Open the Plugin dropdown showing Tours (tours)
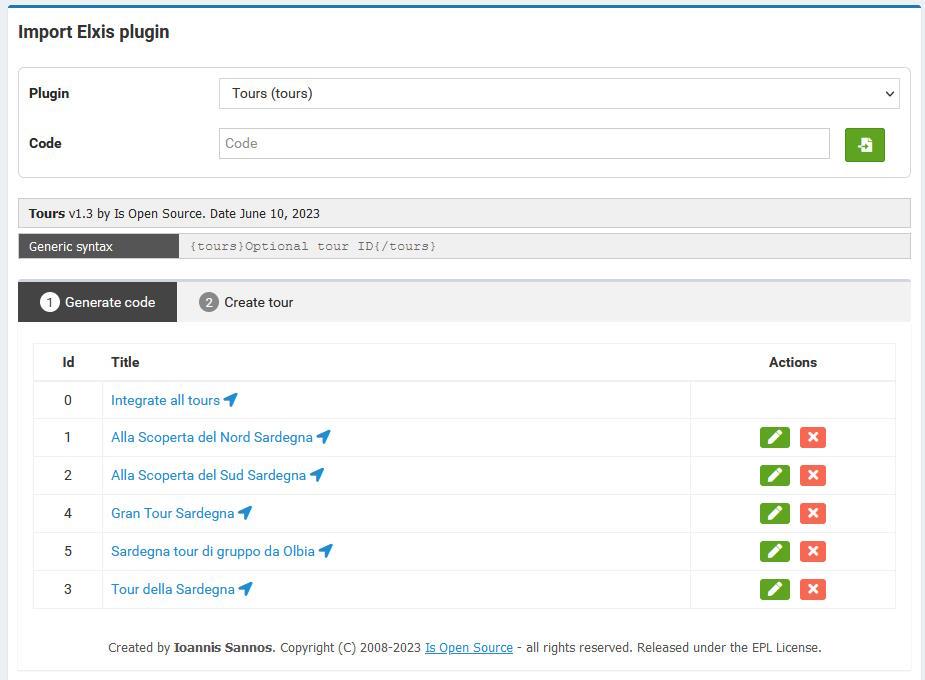Screen dimensions: 925x680 [x=559, y=93]
